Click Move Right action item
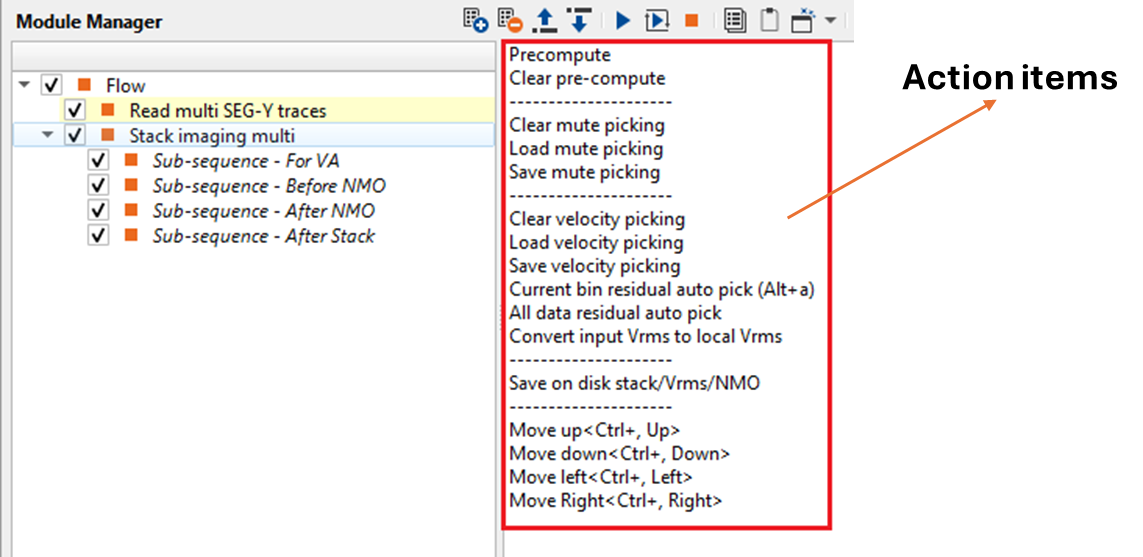The width and height of the screenshot is (1143, 557). tap(616, 501)
